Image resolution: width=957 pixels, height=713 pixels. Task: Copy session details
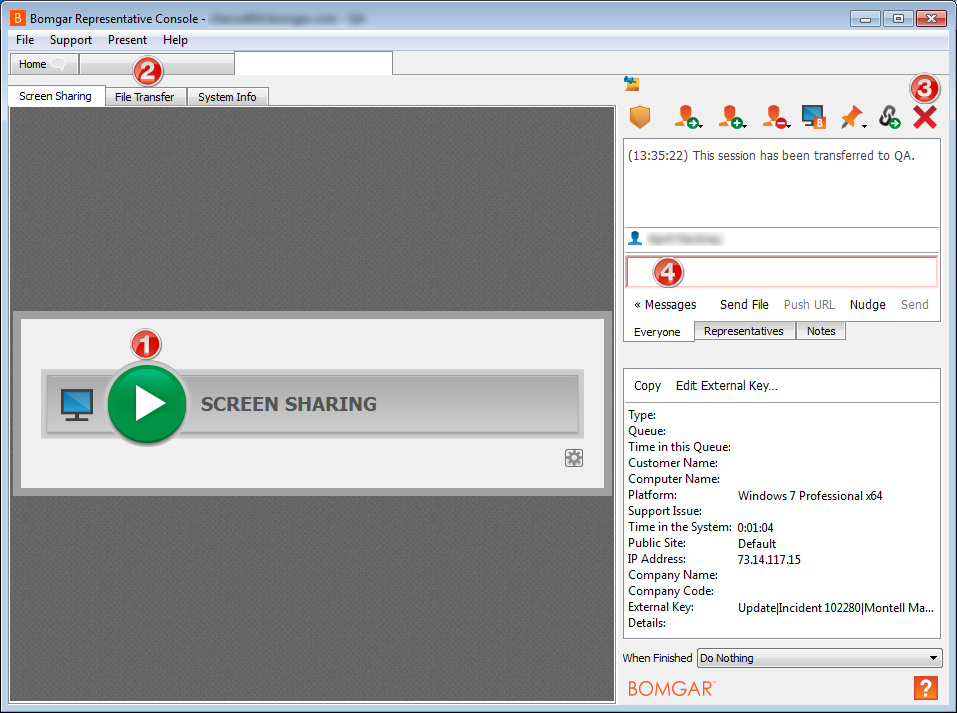click(647, 386)
